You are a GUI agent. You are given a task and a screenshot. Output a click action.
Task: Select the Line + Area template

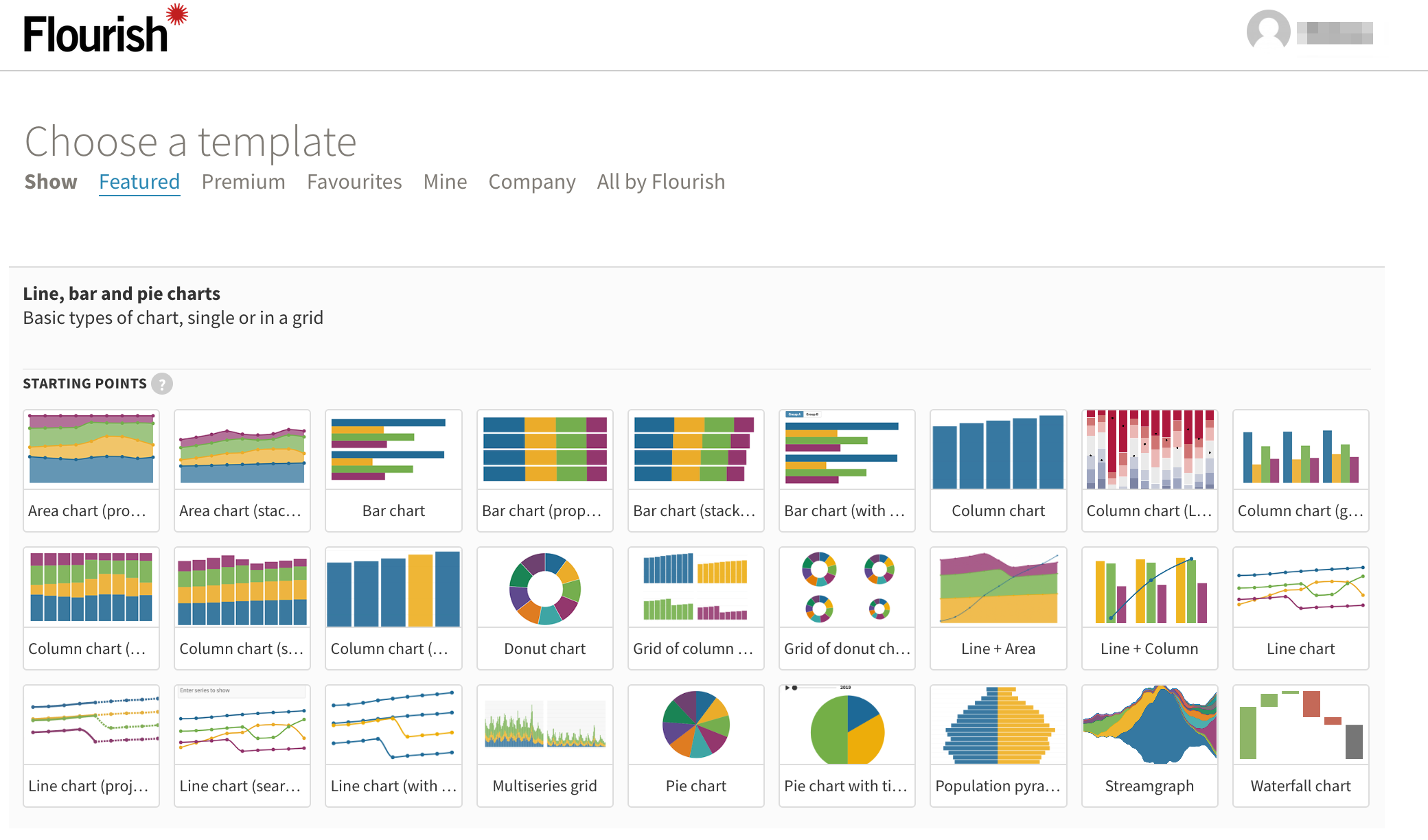click(x=998, y=608)
